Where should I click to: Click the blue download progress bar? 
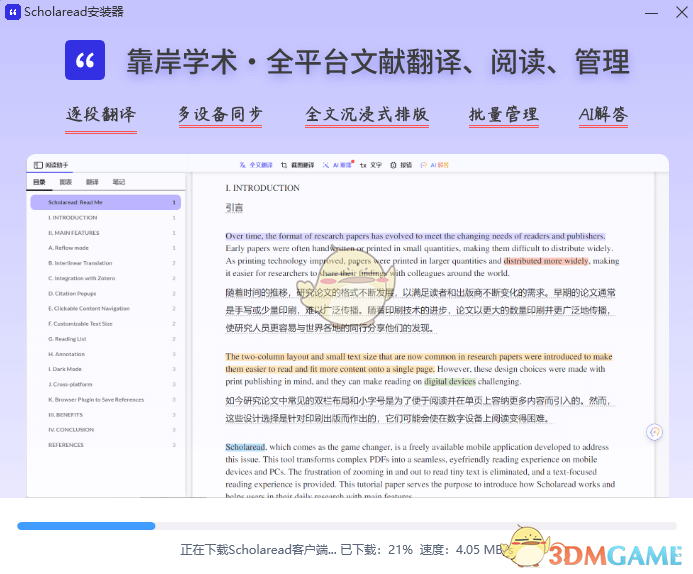[x=86, y=526]
